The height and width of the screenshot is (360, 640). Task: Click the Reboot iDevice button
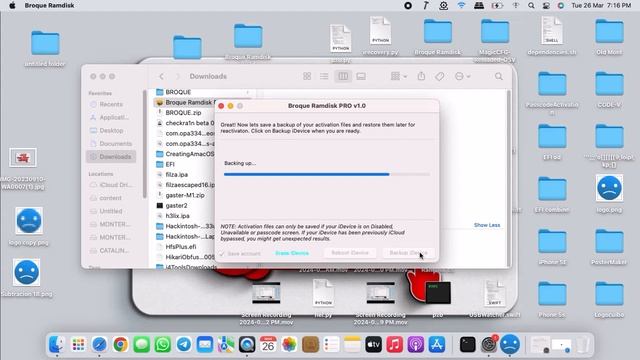(x=350, y=253)
